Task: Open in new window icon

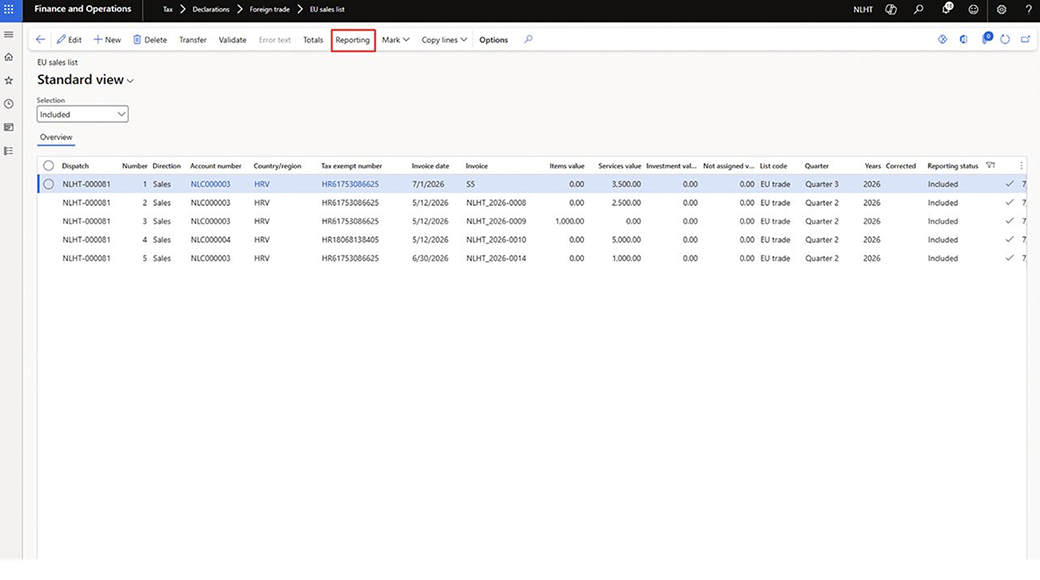Action: [1025, 40]
